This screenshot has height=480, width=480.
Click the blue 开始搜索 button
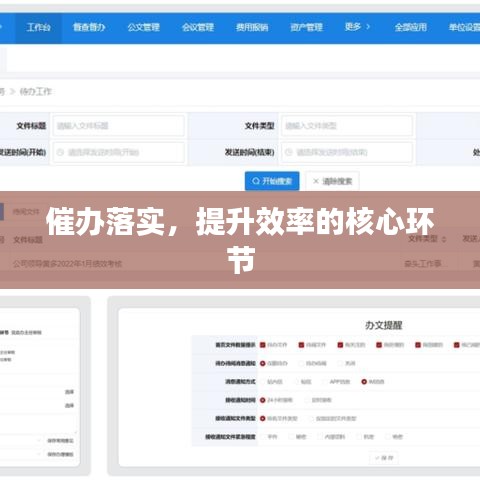pyautogui.click(x=272, y=181)
